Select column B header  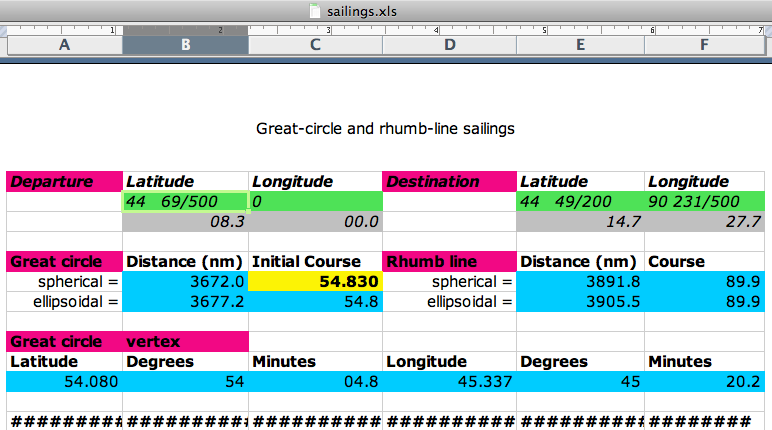[185, 45]
